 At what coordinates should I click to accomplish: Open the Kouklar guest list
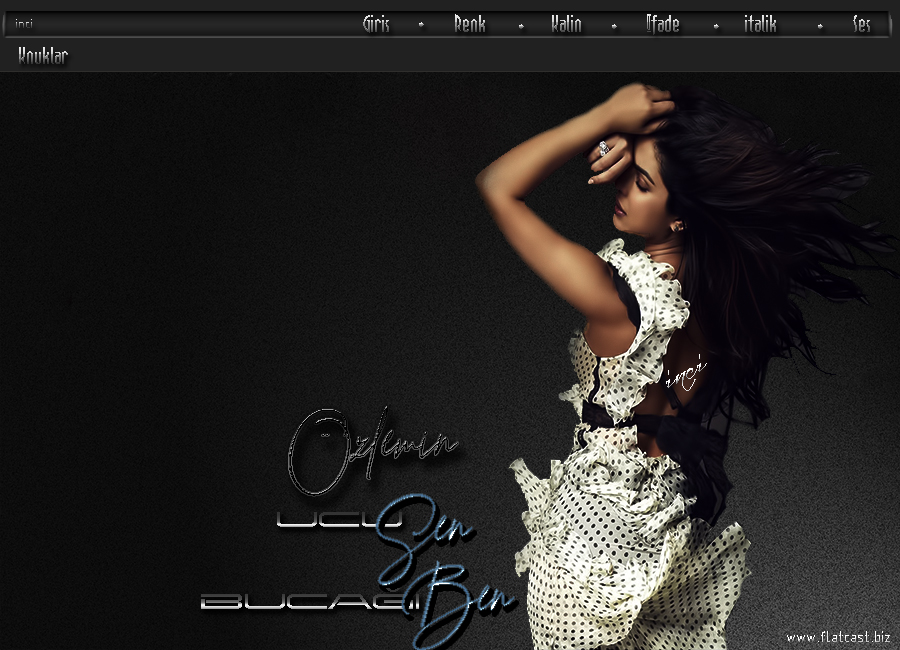tap(43, 57)
